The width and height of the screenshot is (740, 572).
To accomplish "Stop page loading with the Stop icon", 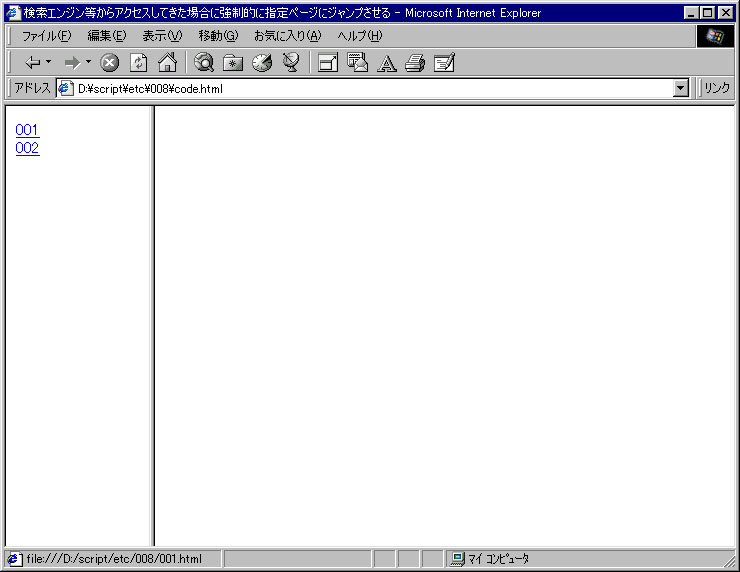I will click(x=109, y=62).
